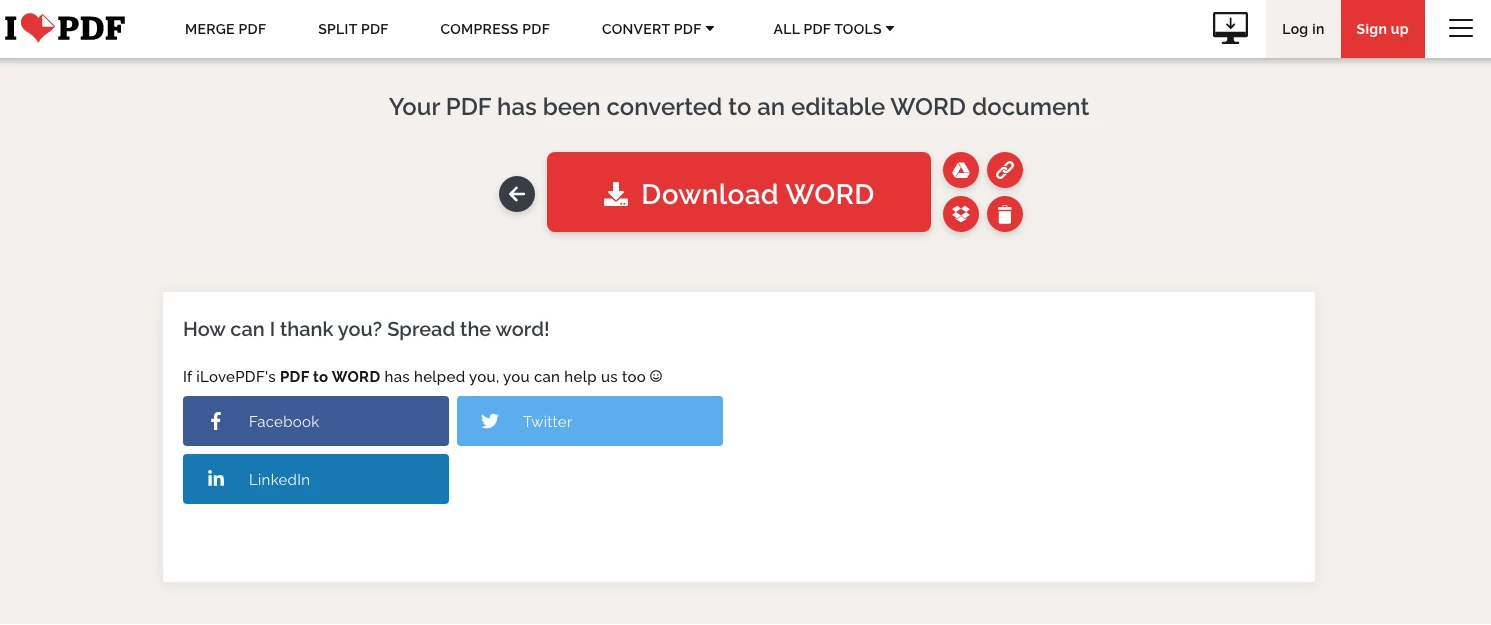Expand the ALL PDF TOOLS dropdown
The width and height of the screenshot is (1491, 625).
tap(833, 29)
